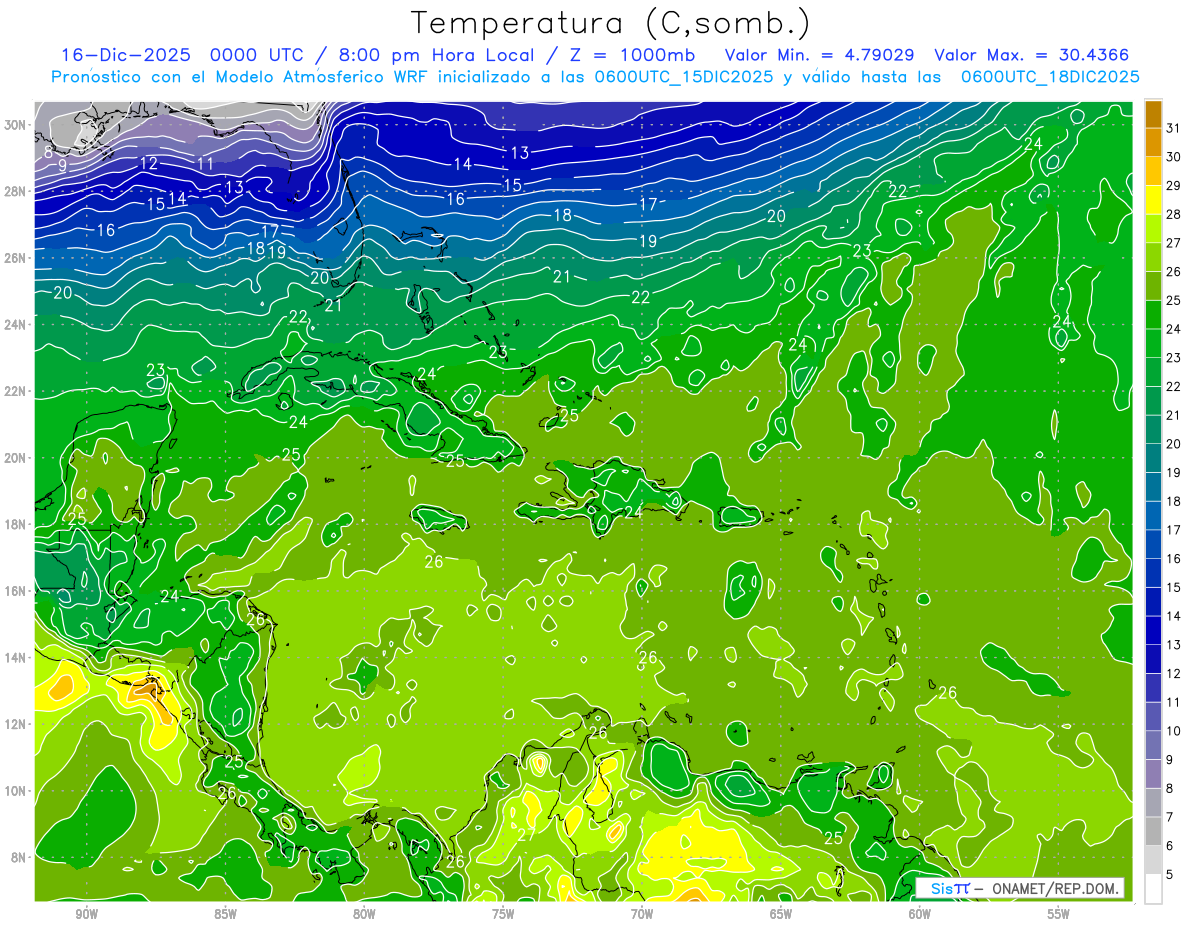Click the ONAMET/REP.DOM. attribution label
The image size is (1200, 927).
pos(1054,889)
